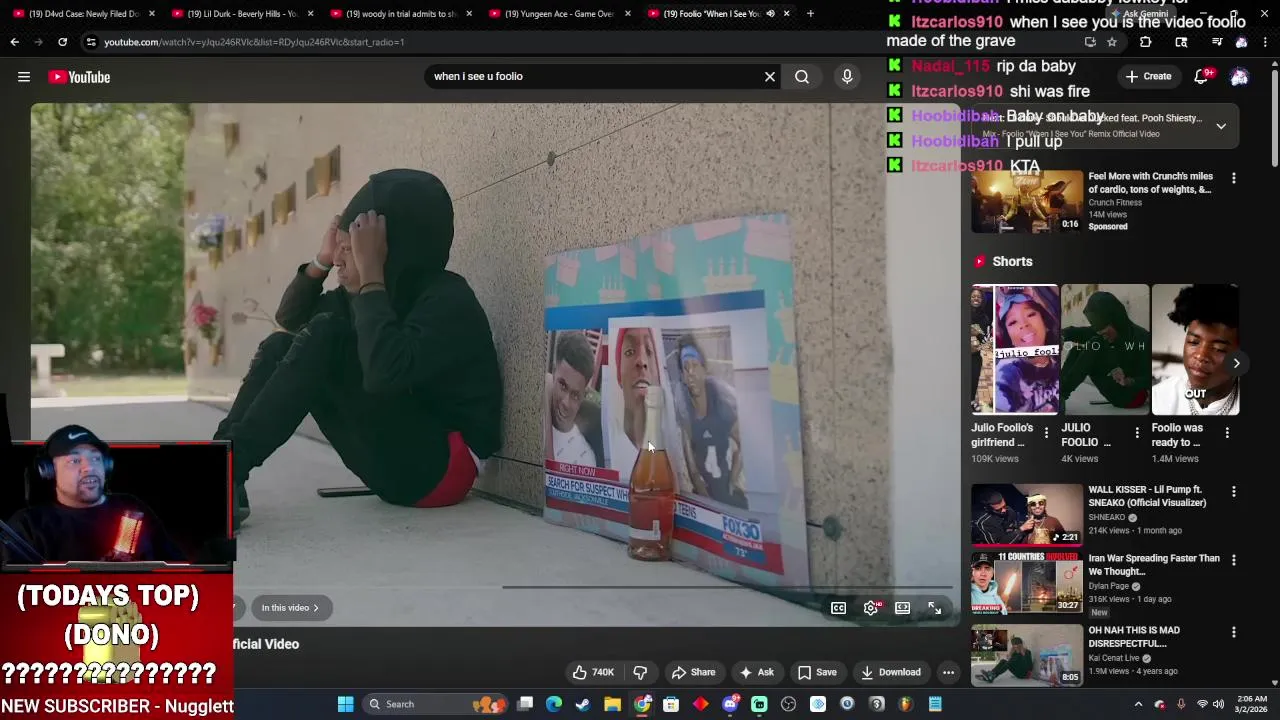Screen dimensions: 1280x720
Task: Open options for Iran War video
Action: click(1233, 560)
